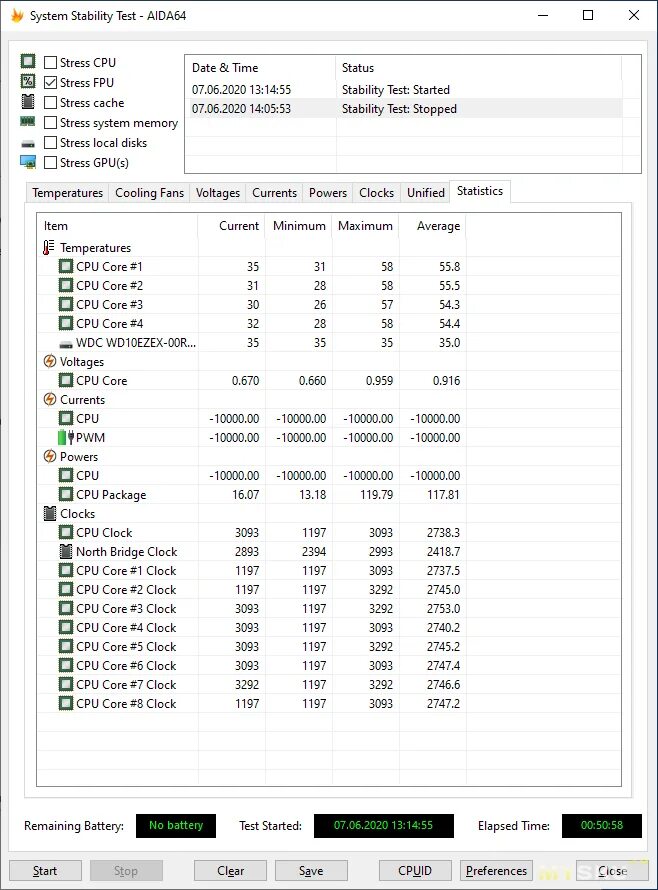Click the AIDA64 flame icon in the title bar
Viewport: 658px width, 890px height.
pos(18,15)
